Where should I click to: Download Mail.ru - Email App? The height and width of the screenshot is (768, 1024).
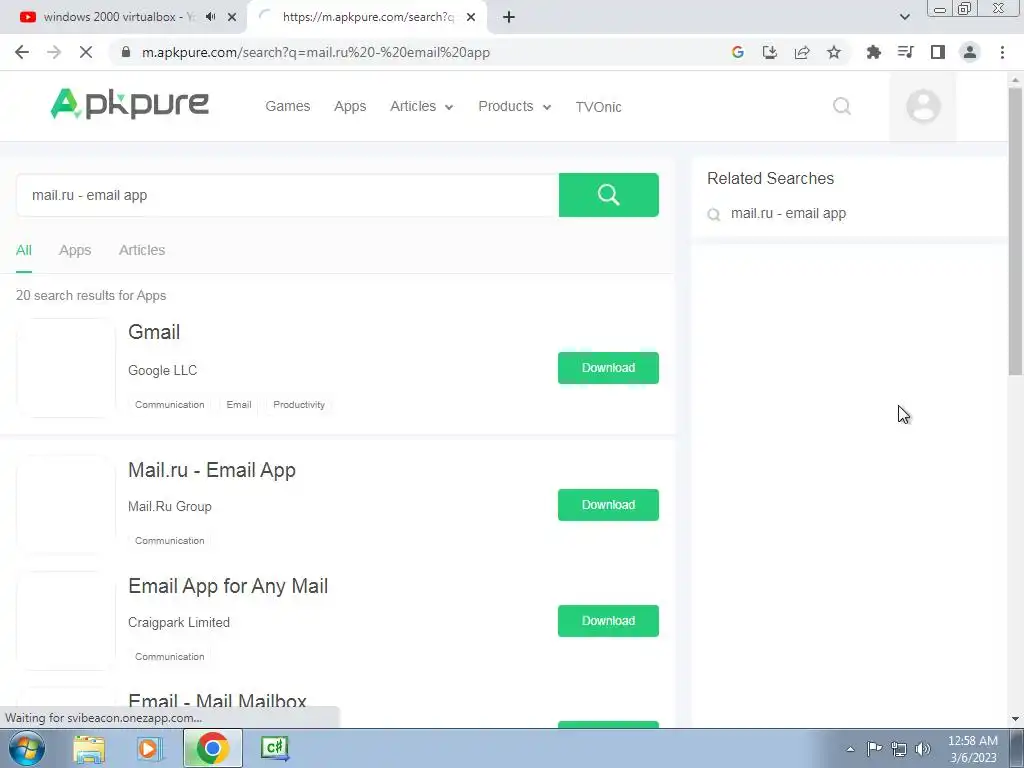[x=608, y=505]
